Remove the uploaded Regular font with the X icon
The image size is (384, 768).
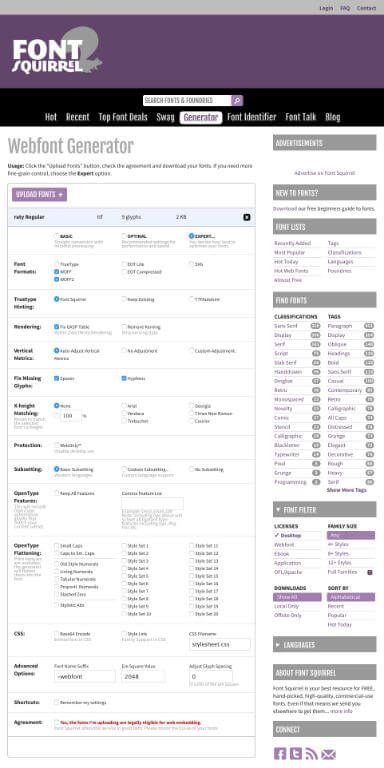pyautogui.click(x=247, y=217)
